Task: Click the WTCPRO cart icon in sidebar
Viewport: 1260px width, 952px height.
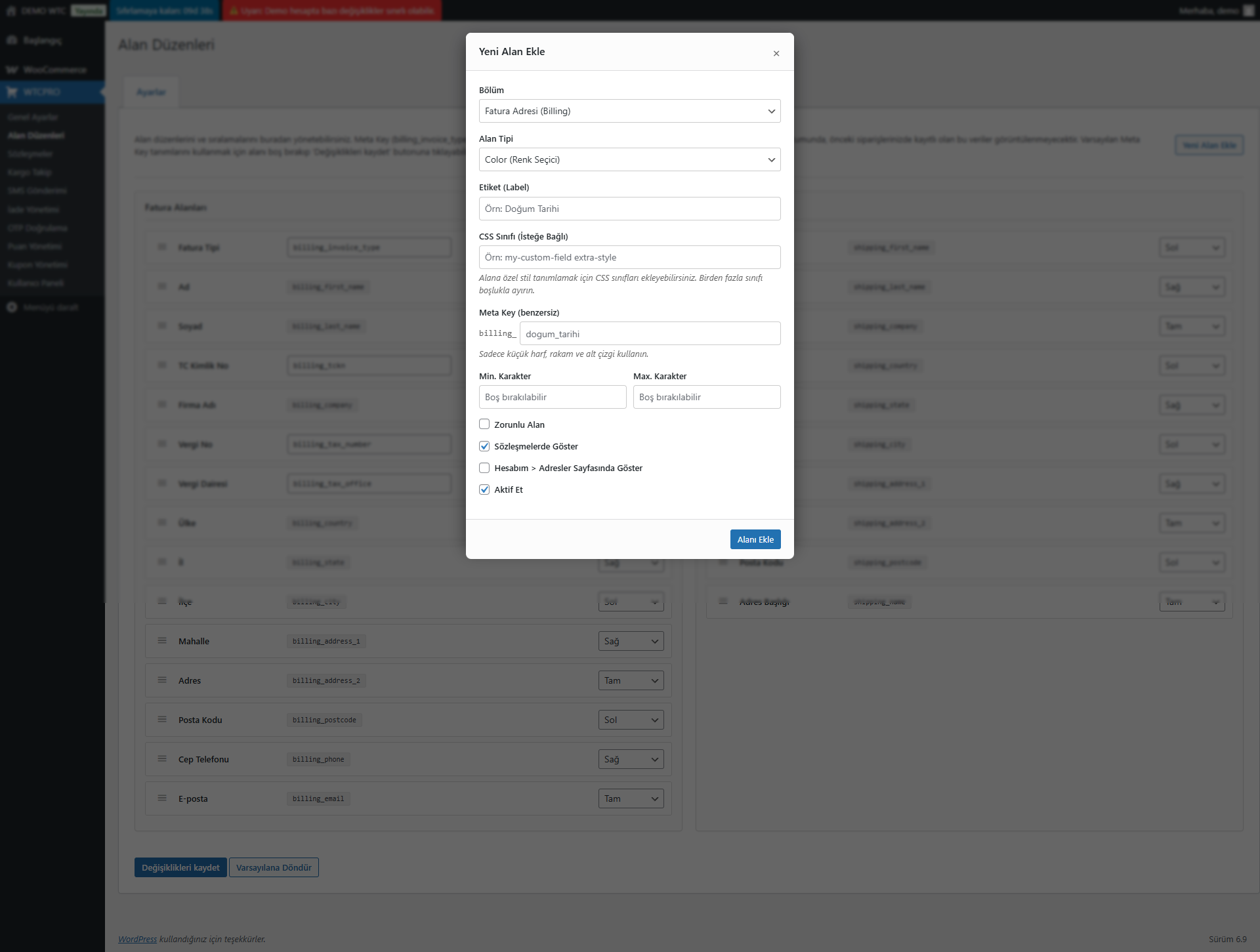Action: point(12,92)
